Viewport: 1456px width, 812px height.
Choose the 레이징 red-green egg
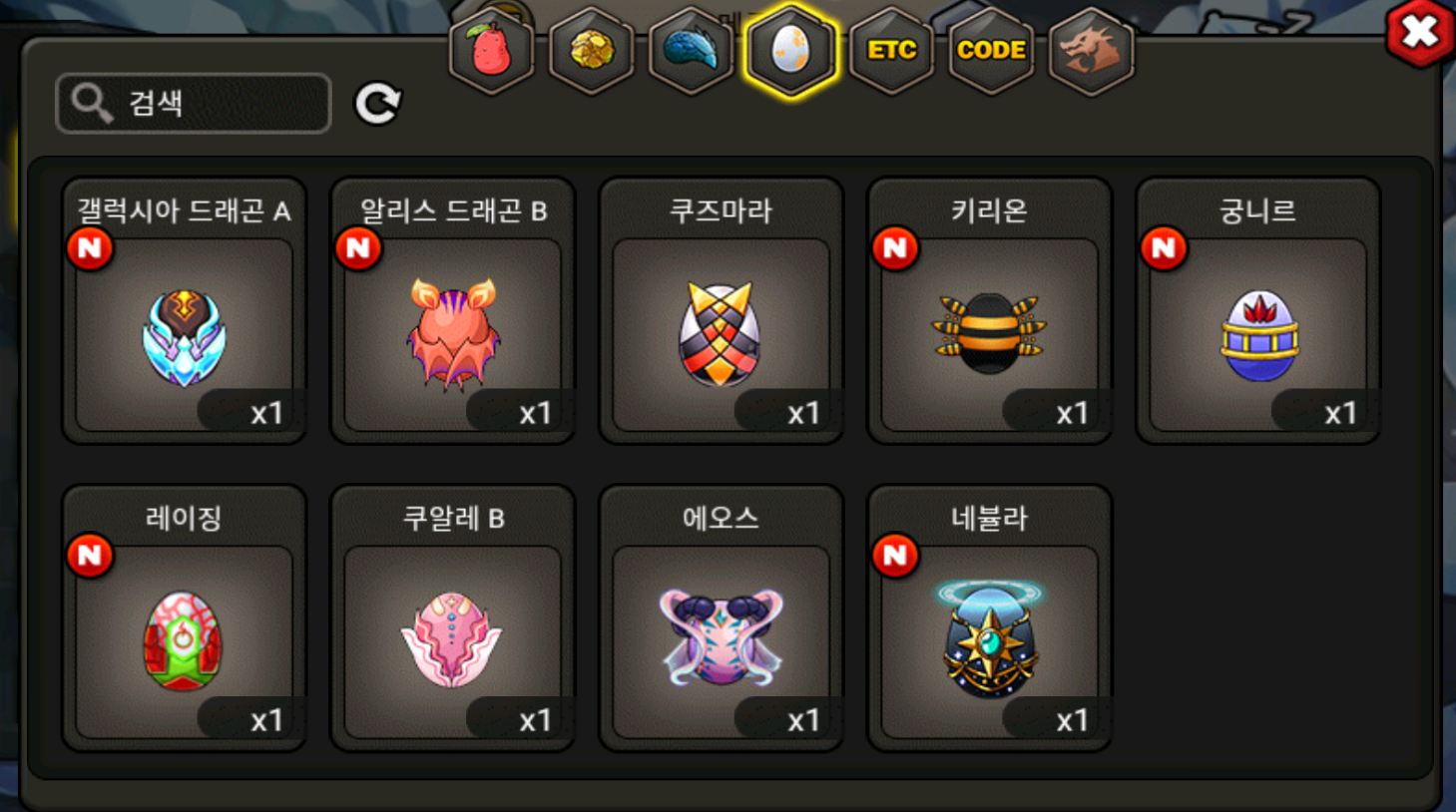pyautogui.click(x=184, y=617)
